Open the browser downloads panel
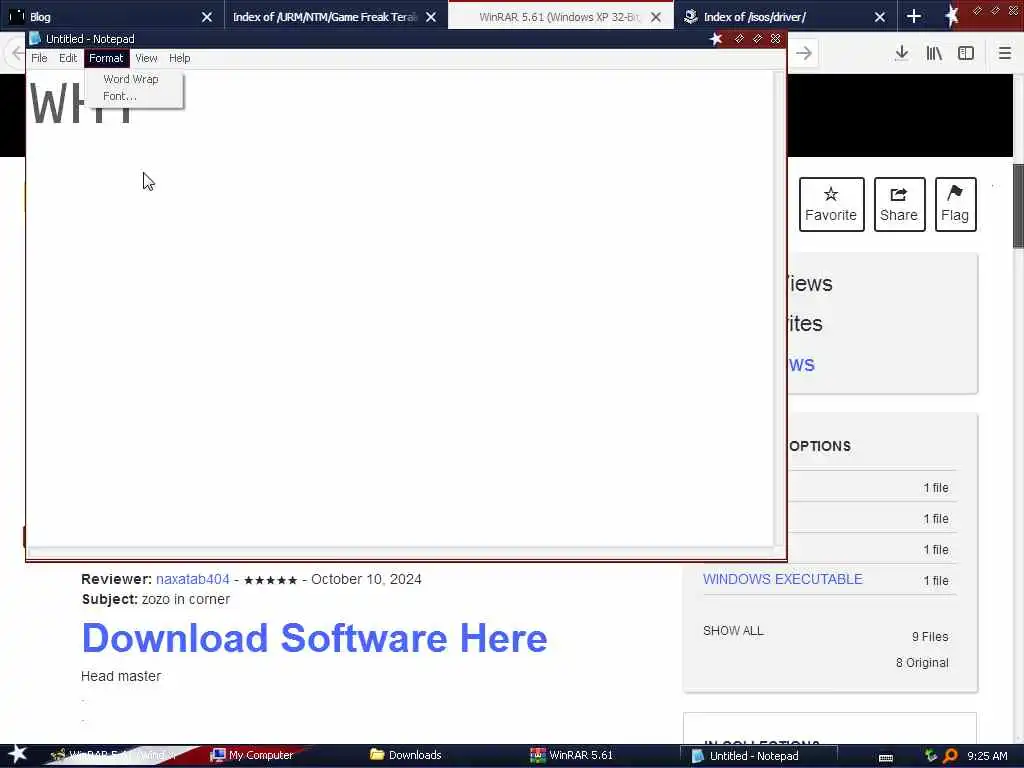The height and width of the screenshot is (768, 1024). click(x=902, y=53)
